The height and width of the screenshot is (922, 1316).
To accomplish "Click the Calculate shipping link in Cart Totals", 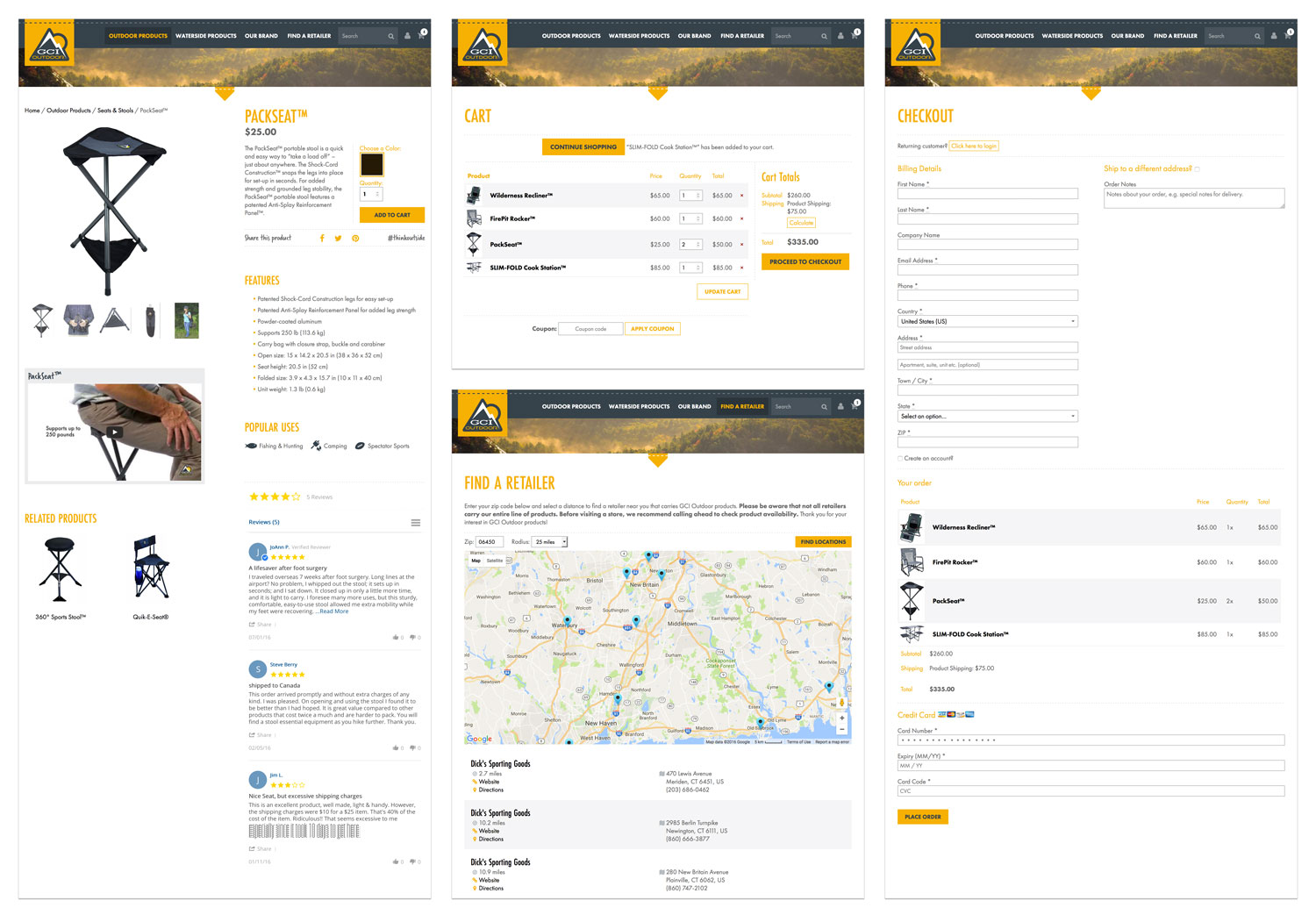I will 801,223.
